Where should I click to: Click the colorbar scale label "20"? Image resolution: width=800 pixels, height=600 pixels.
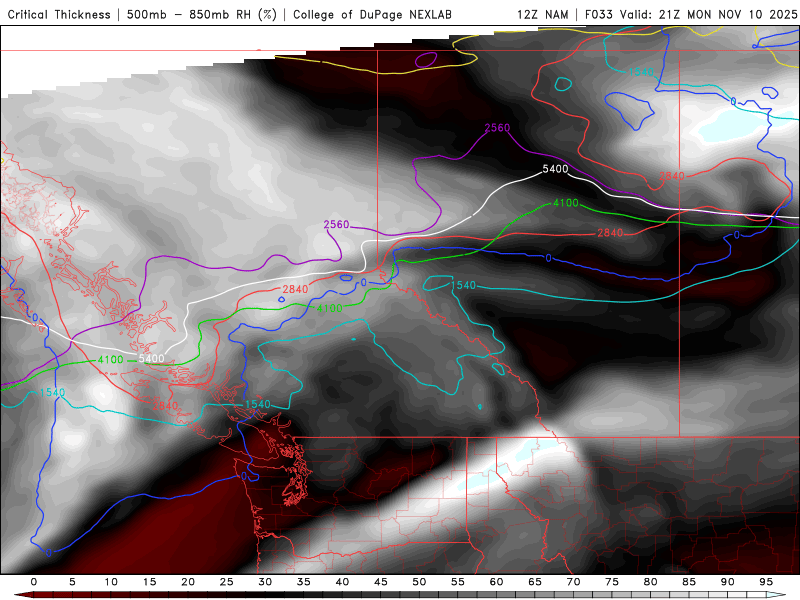(188, 582)
